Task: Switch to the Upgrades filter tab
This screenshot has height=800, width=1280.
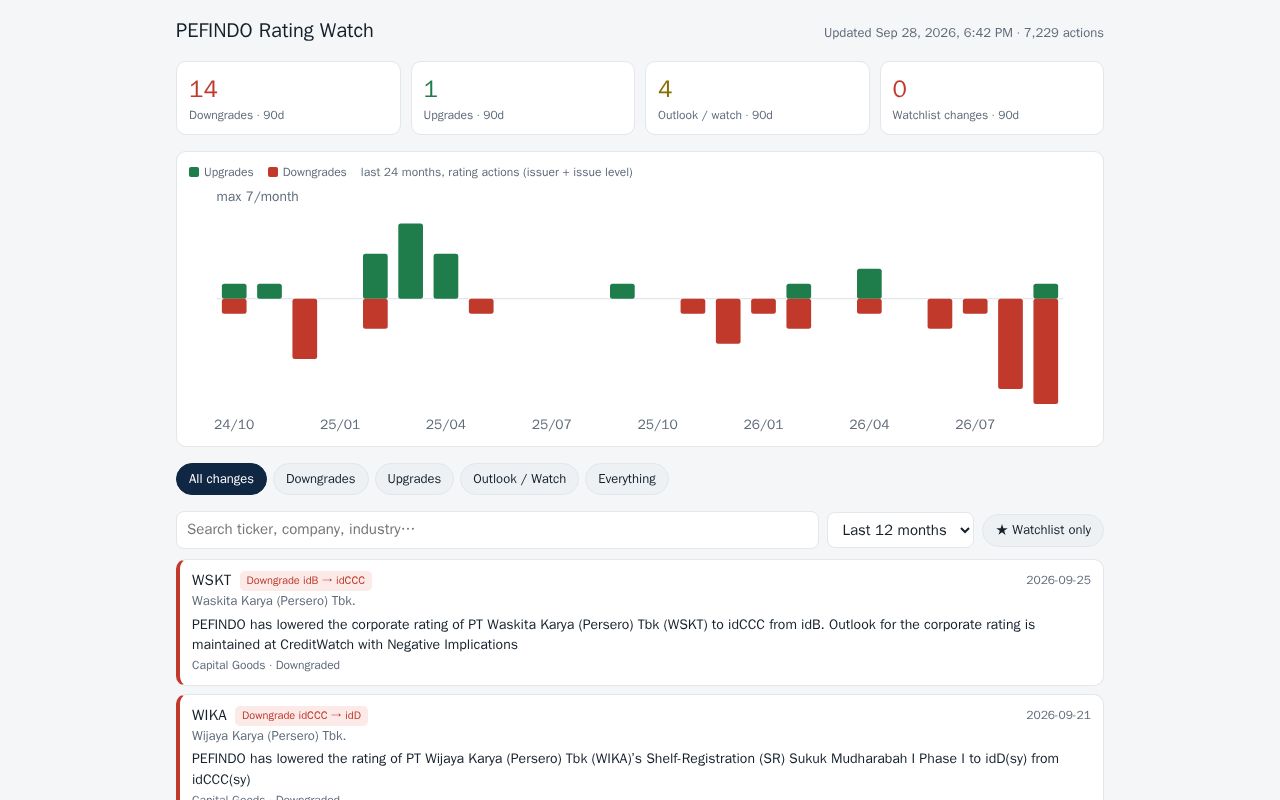Action: click(414, 479)
